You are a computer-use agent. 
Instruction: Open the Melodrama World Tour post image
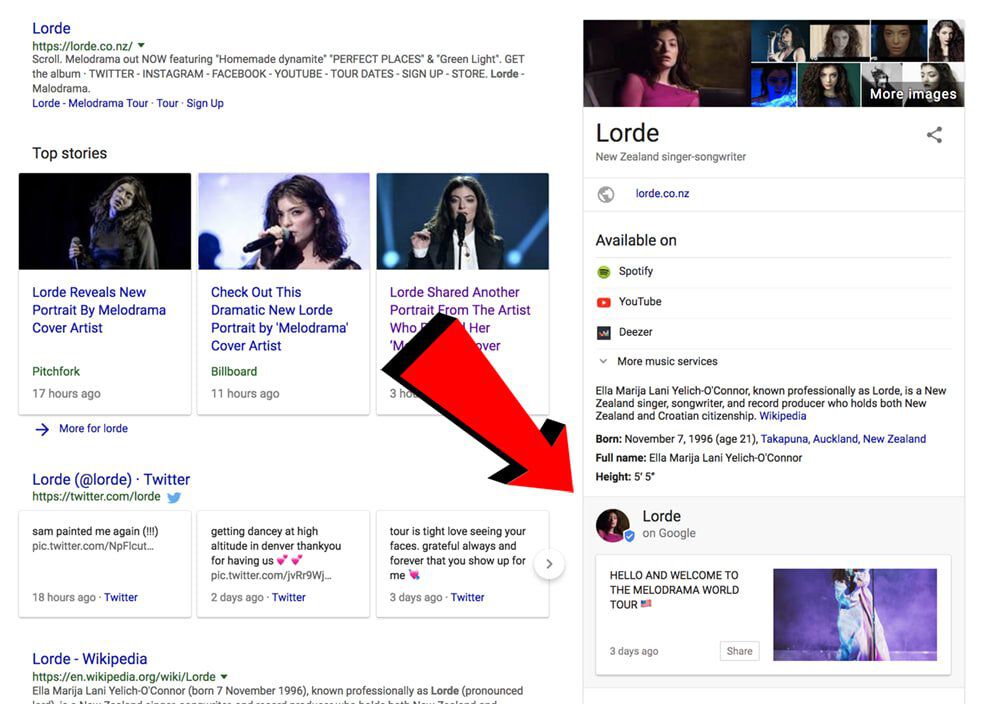(x=855, y=614)
